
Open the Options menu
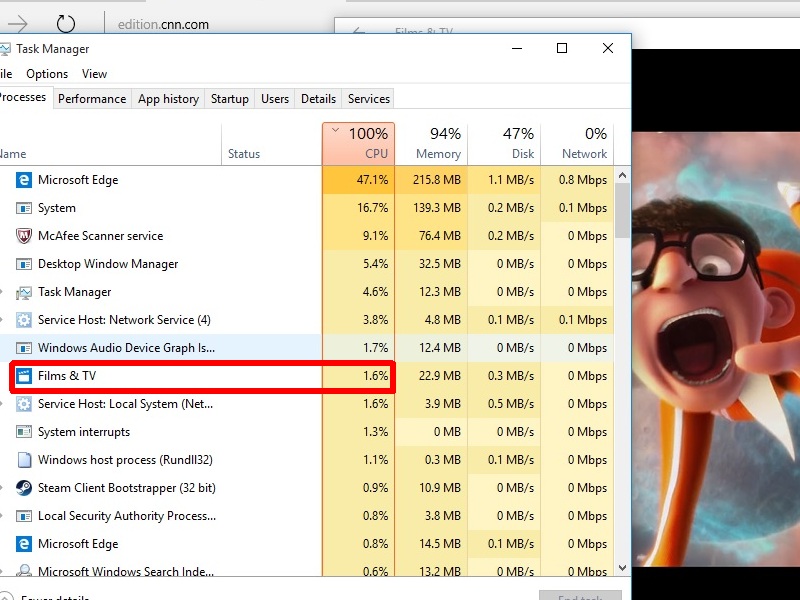(47, 74)
